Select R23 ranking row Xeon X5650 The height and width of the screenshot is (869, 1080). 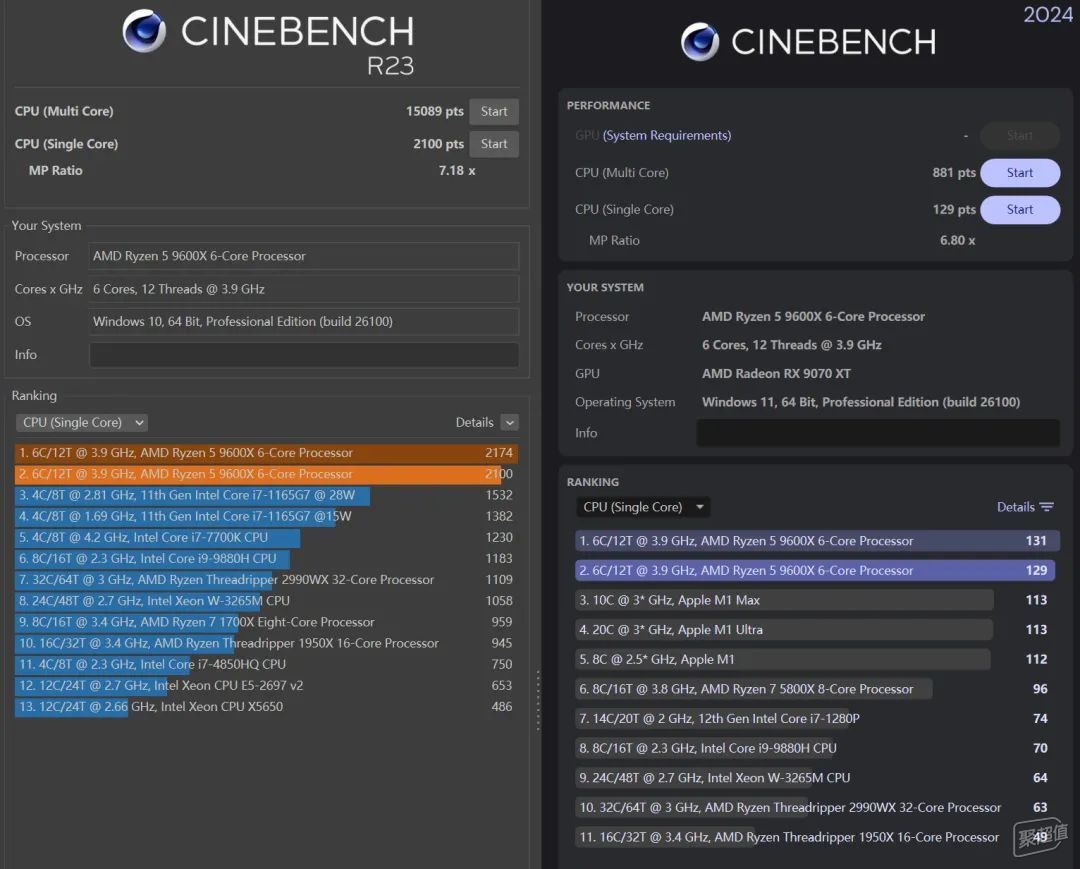click(x=266, y=707)
